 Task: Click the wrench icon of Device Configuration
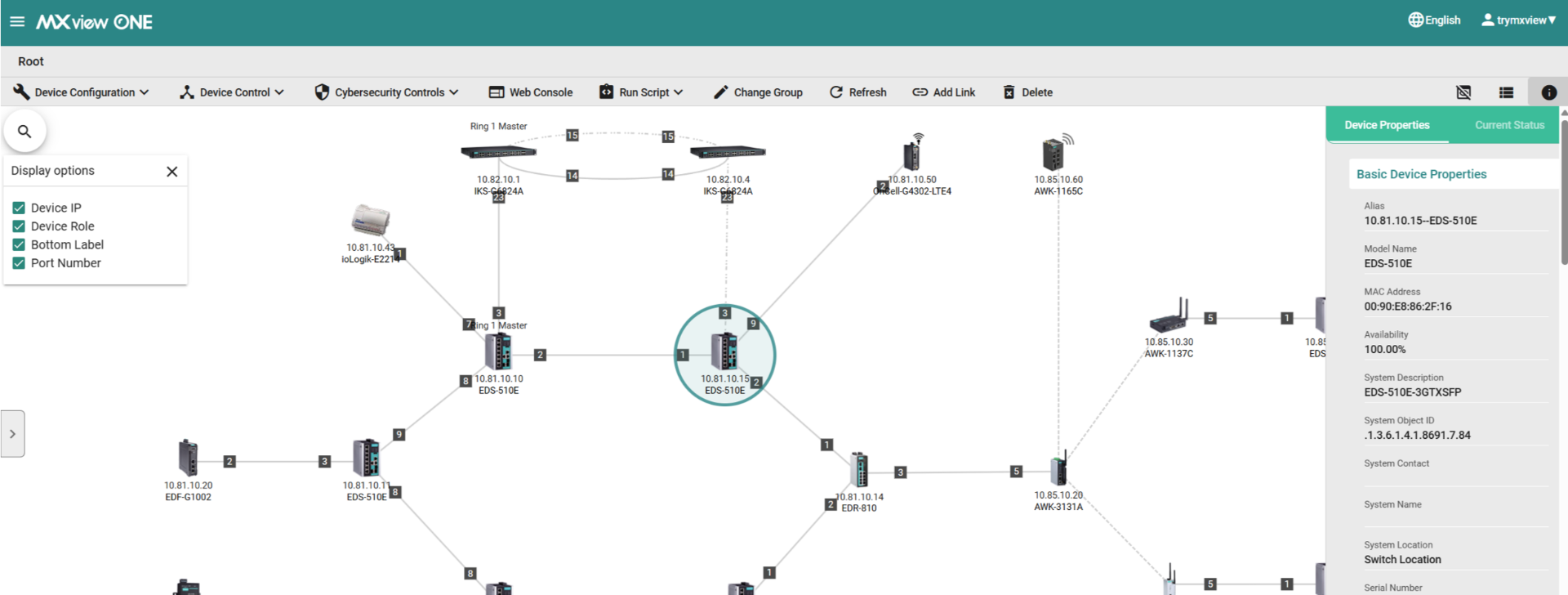21,92
